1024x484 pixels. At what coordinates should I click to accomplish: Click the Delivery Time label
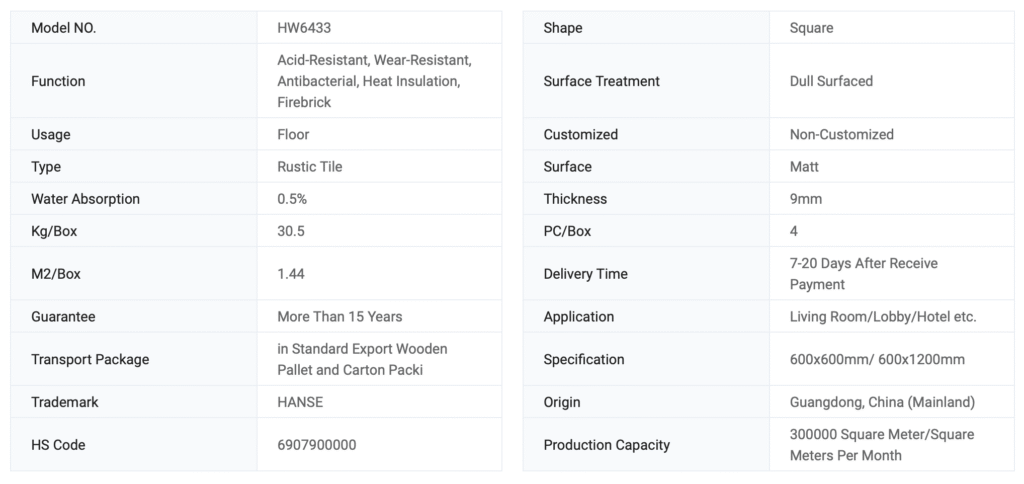[x=586, y=274]
